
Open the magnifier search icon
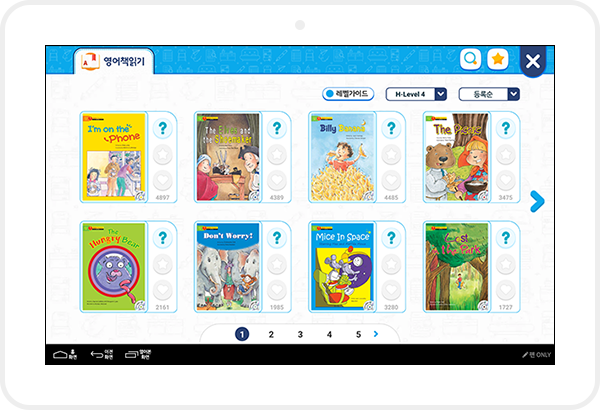click(470, 59)
